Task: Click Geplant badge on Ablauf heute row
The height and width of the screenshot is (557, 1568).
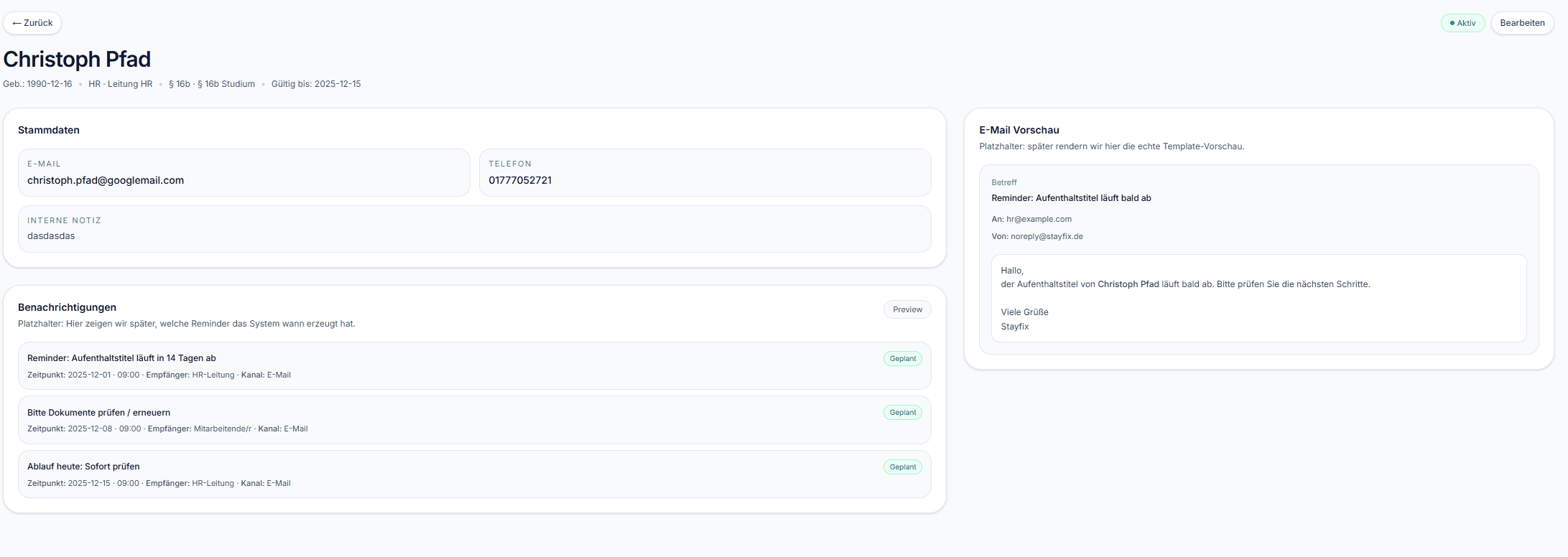Action: [903, 467]
